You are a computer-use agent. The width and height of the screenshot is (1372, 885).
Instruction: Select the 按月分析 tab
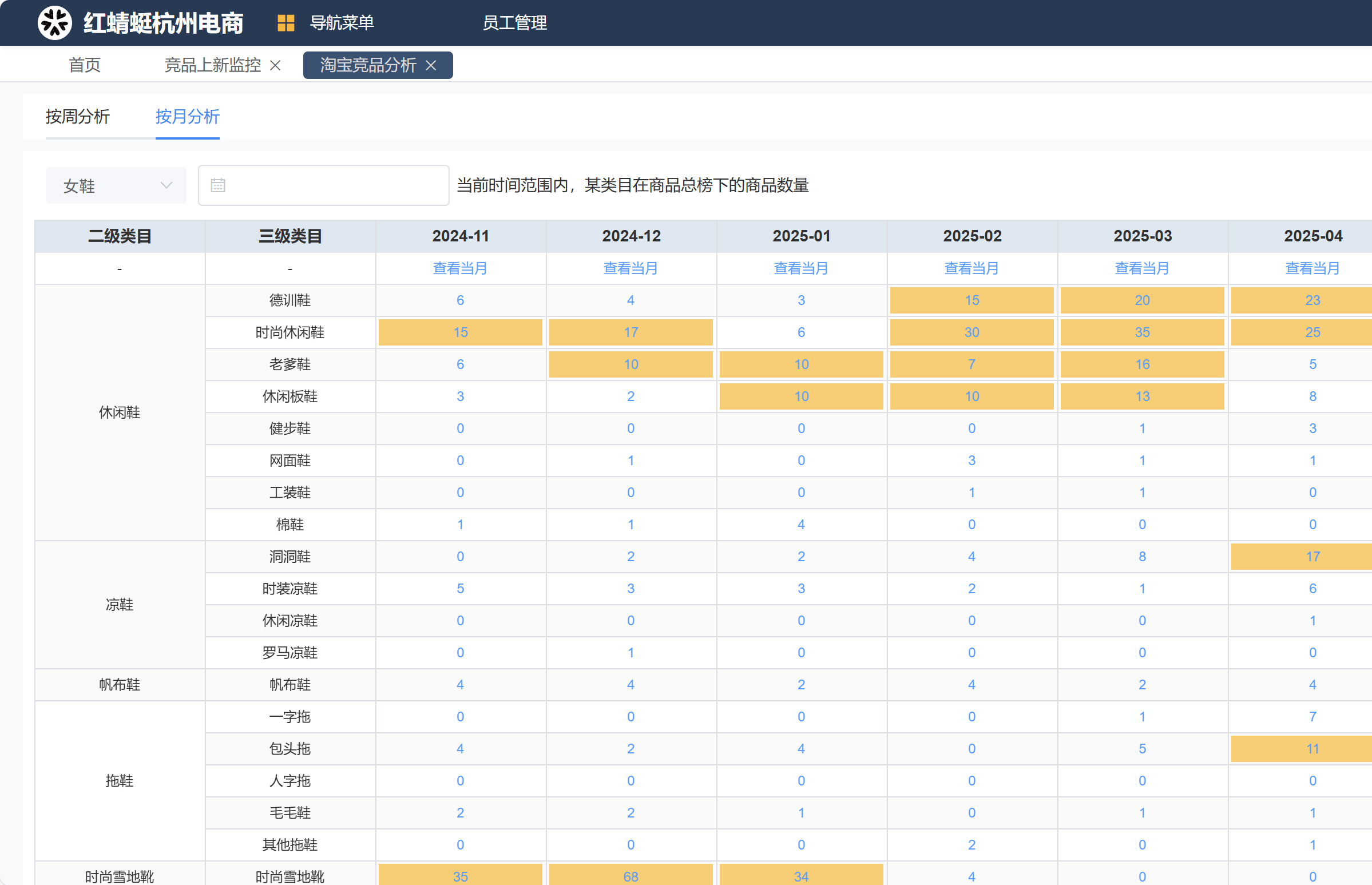[188, 117]
